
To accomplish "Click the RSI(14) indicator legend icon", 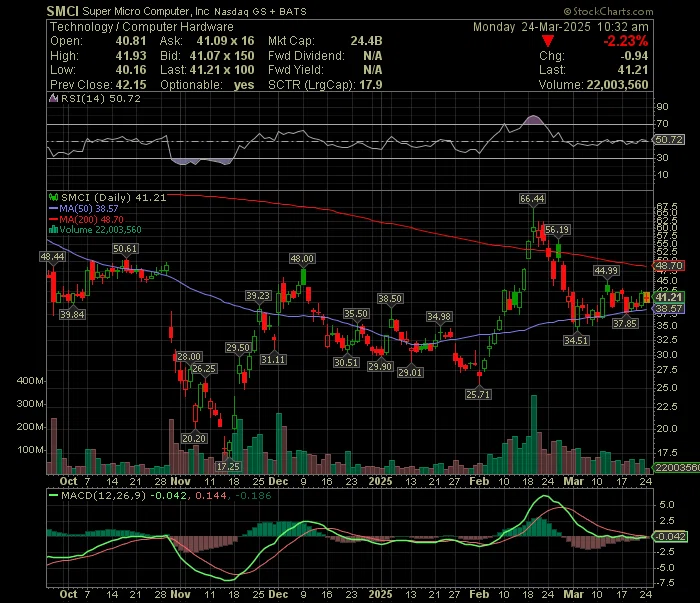I will coord(53,99).
